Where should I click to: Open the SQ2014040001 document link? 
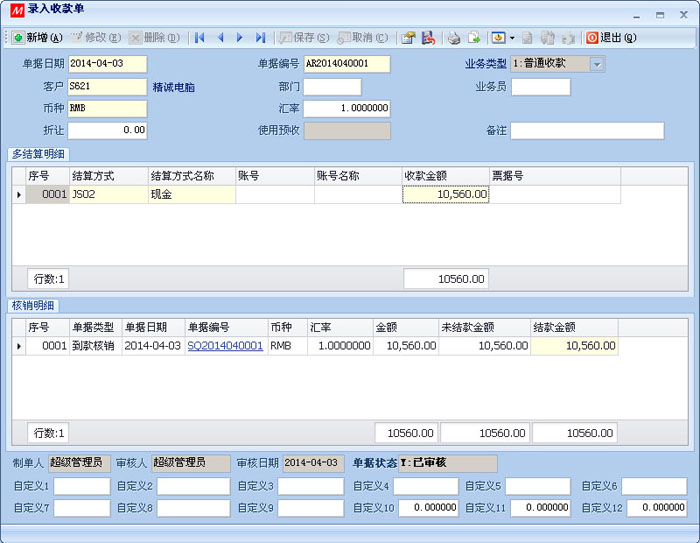click(x=225, y=346)
